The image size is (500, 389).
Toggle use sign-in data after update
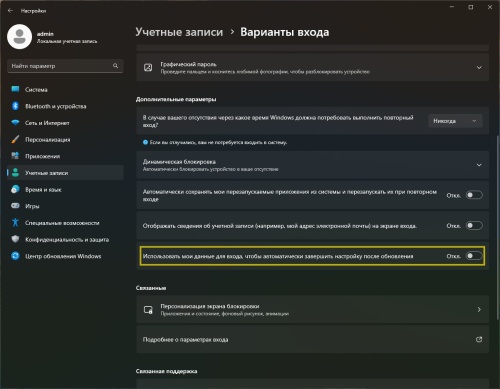click(474, 256)
